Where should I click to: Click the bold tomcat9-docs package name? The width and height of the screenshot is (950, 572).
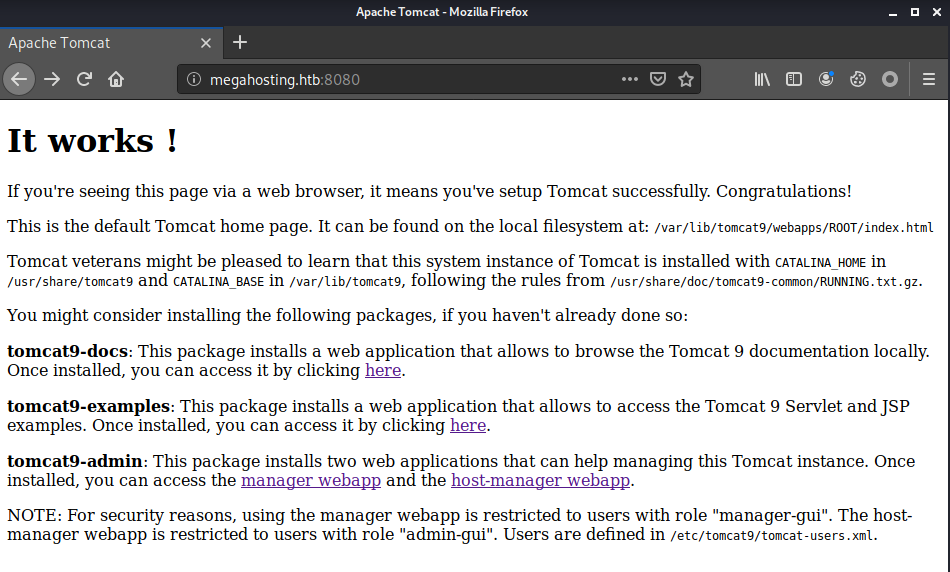(67, 351)
